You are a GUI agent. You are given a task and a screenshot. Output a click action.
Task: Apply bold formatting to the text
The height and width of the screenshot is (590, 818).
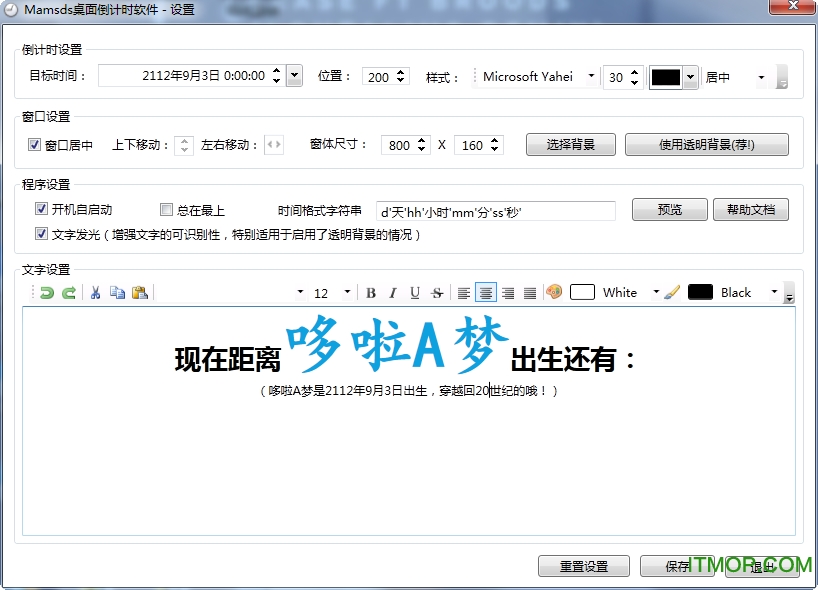pyautogui.click(x=370, y=292)
